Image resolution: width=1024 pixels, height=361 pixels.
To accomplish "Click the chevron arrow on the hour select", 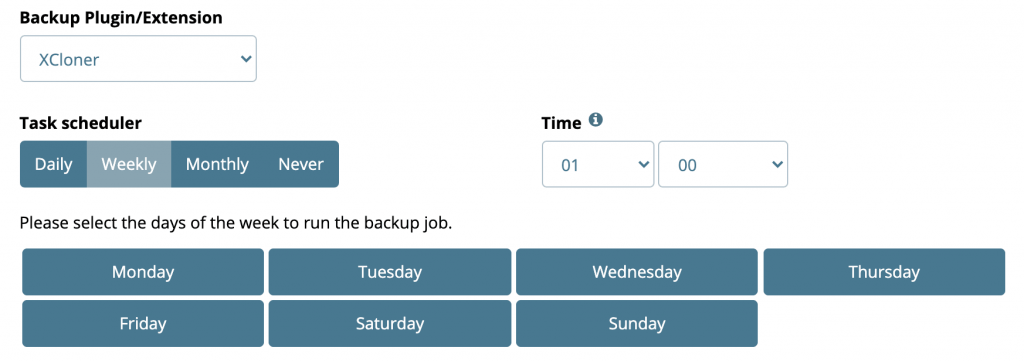I will [643, 165].
